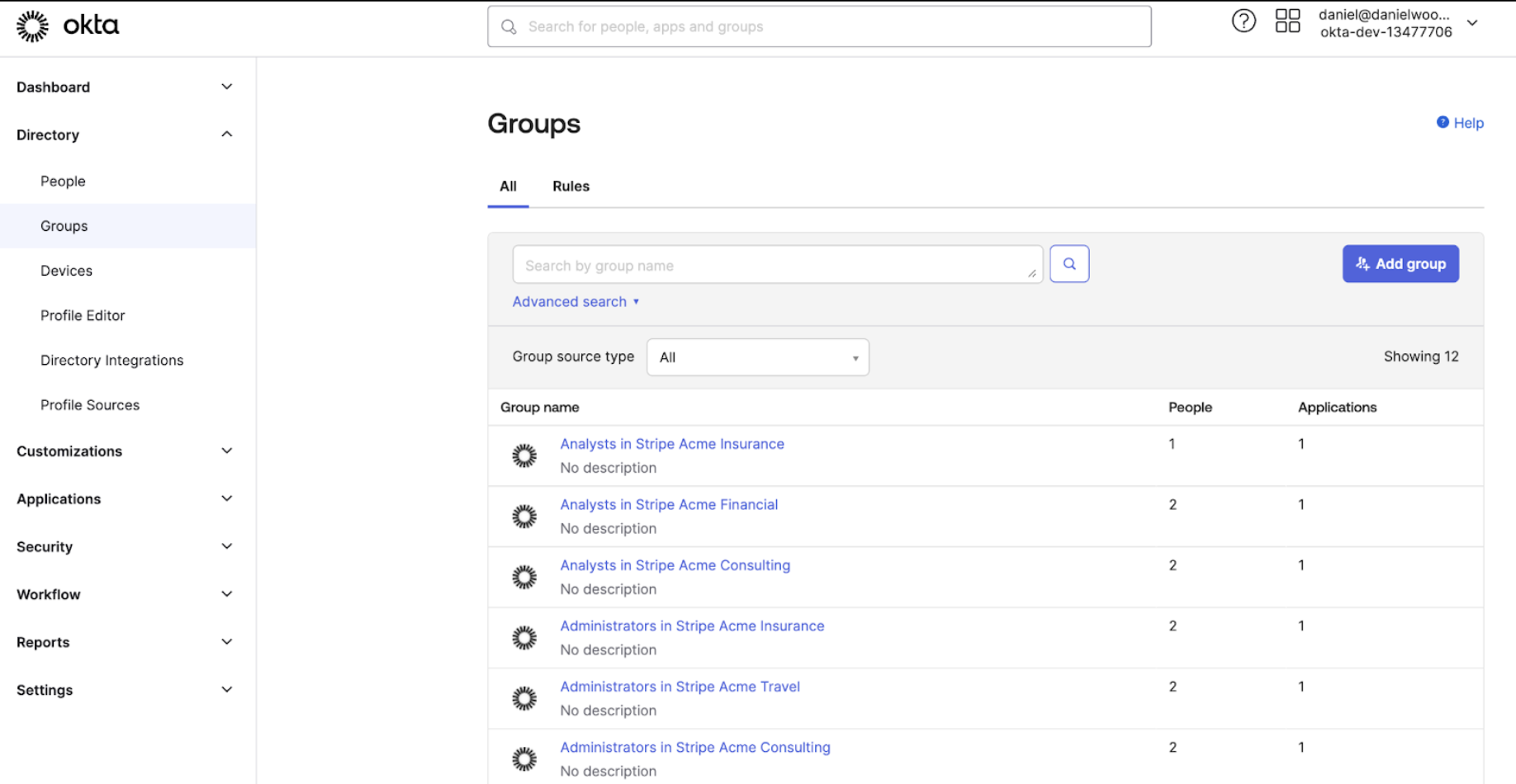The image size is (1516, 784).
Task: Click the group name search magnifier button
Action: click(1069, 264)
